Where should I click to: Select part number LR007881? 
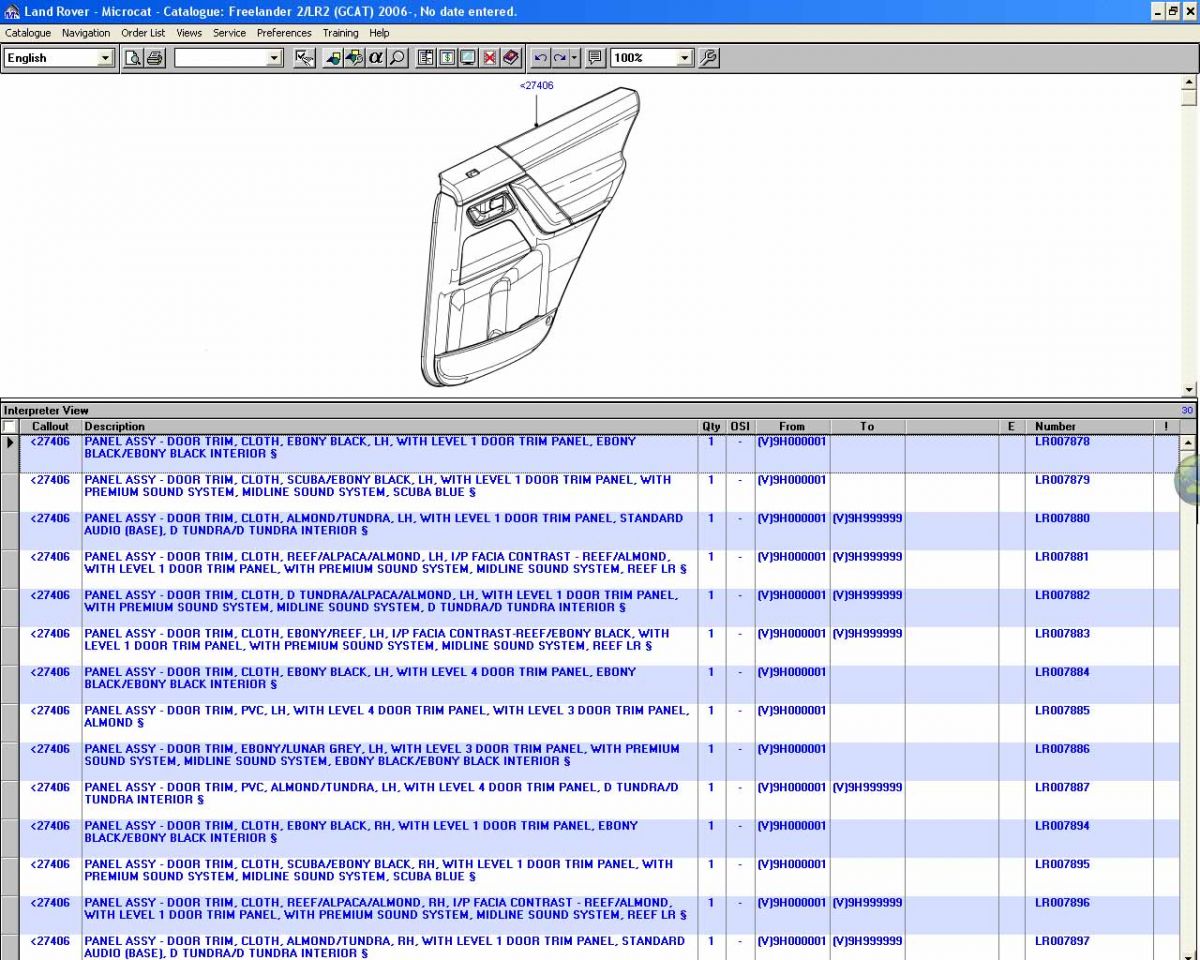(1062, 557)
